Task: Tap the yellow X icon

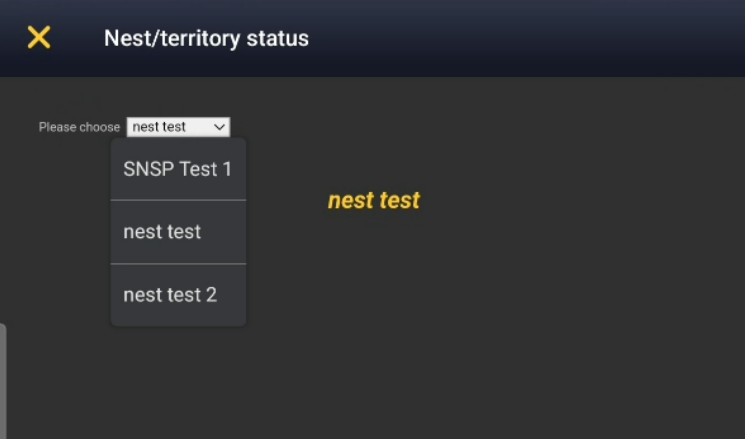Action: (38, 38)
